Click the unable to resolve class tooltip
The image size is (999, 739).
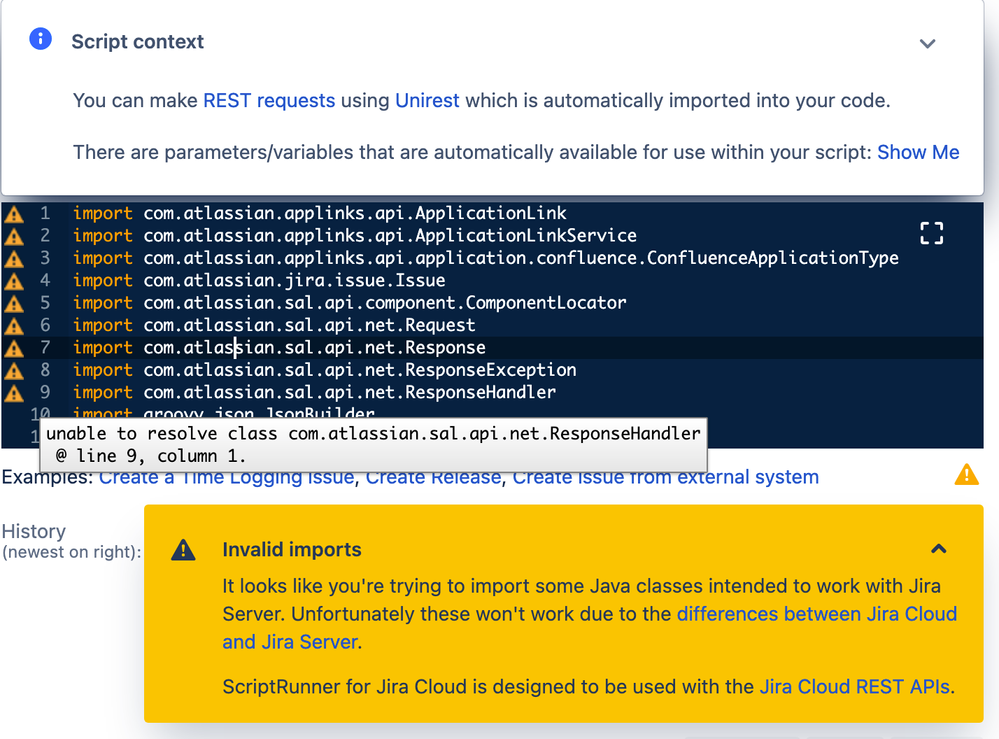pos(373,445)
